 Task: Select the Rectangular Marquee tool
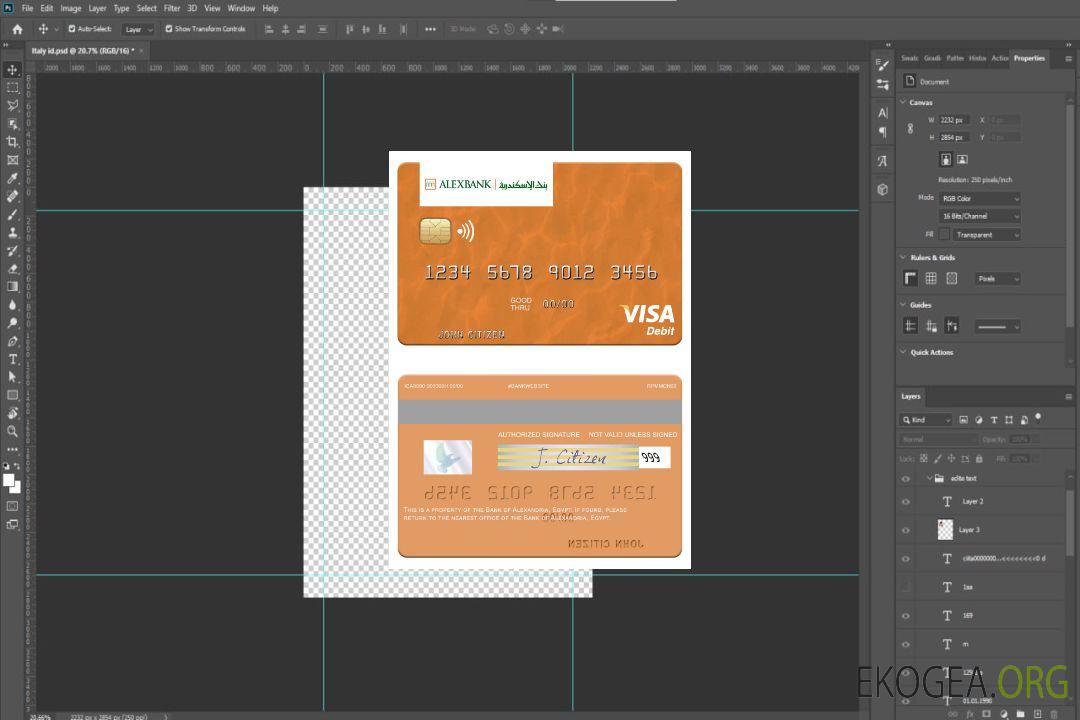click(x=12, y=88)
